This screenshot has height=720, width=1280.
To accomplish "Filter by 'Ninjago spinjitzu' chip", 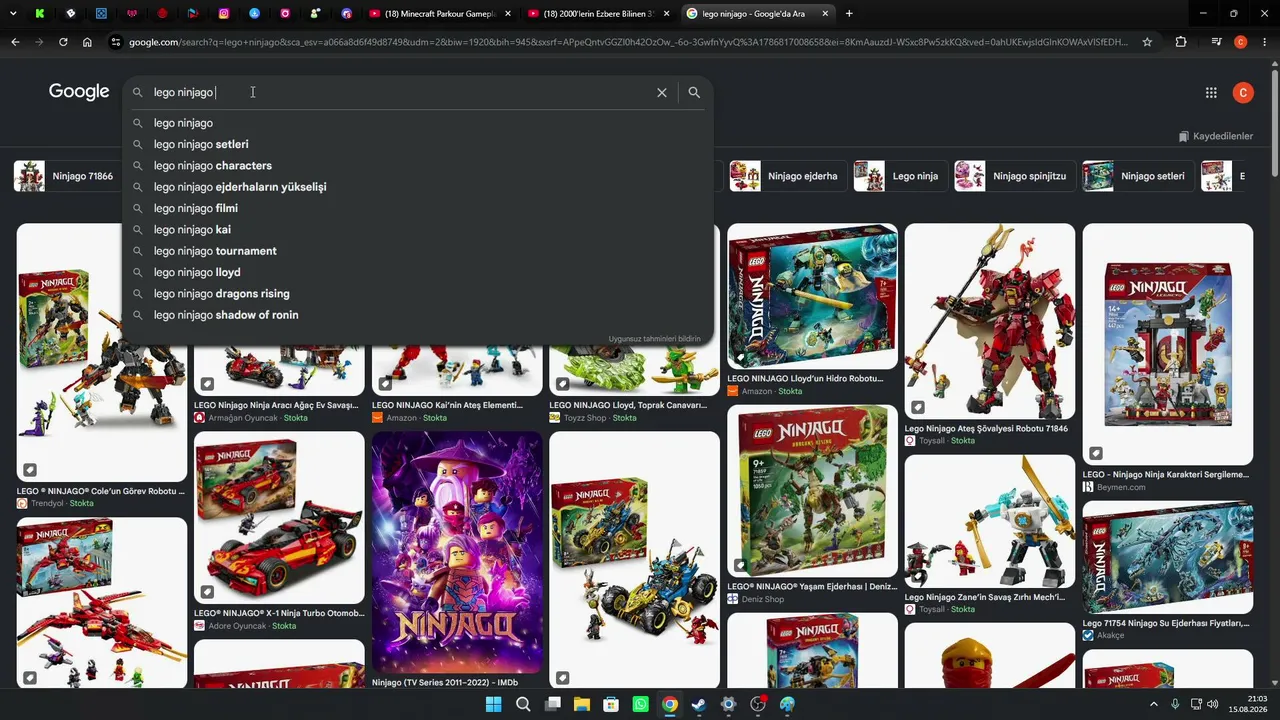I will point(1014,176).
